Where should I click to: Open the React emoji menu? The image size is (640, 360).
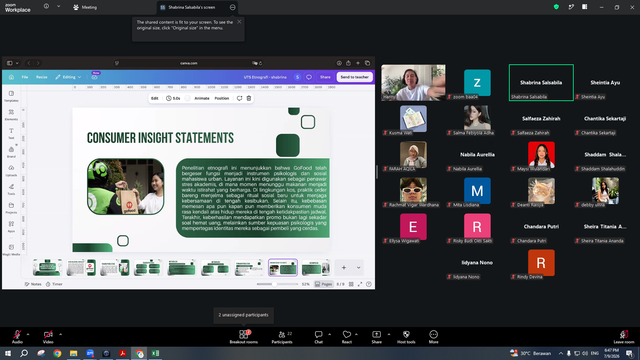347,336
